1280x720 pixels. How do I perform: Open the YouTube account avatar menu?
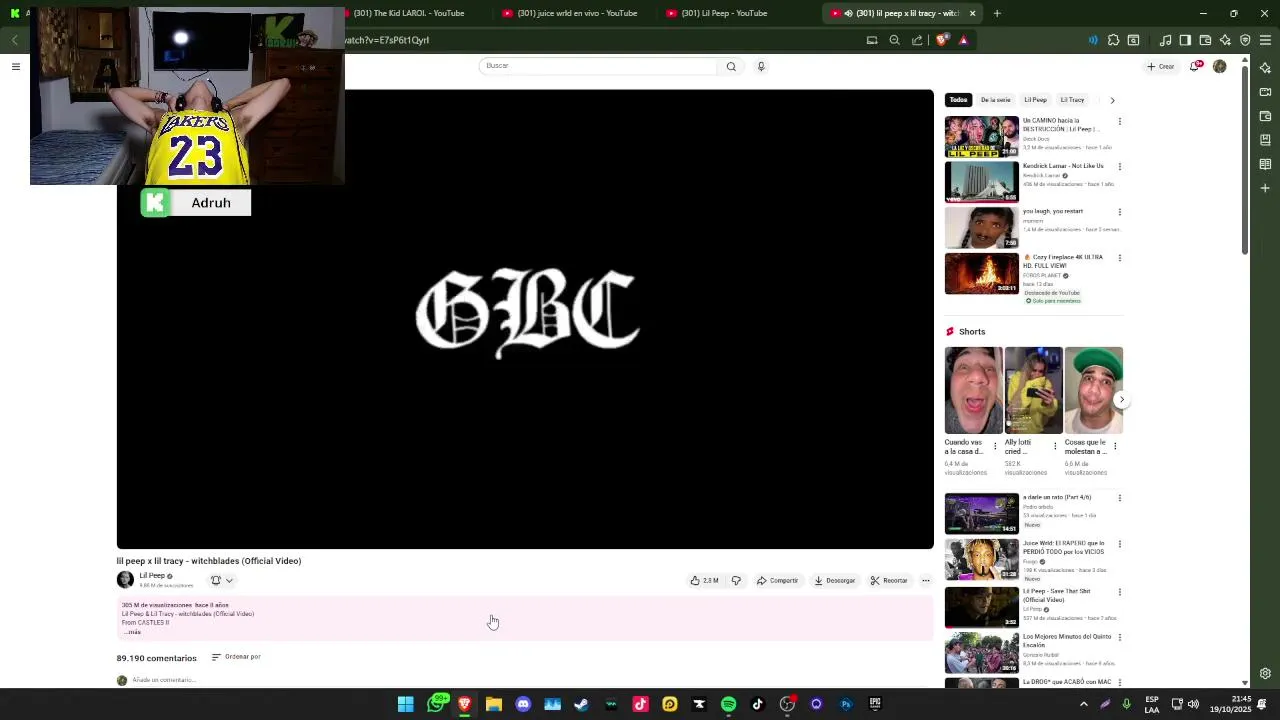(x=1219, y=66)
